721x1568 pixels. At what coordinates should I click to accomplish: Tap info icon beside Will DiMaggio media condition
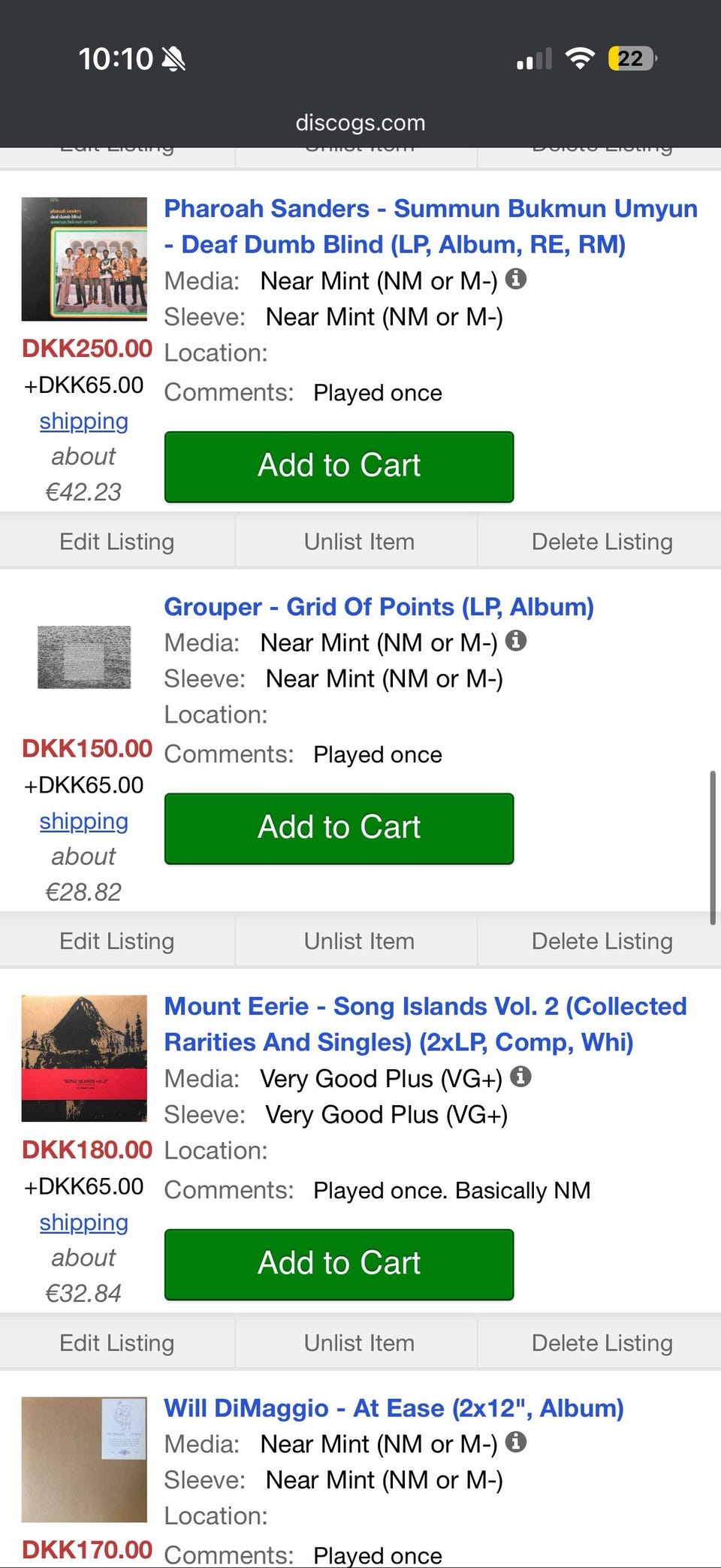(x=516, y=1442)
